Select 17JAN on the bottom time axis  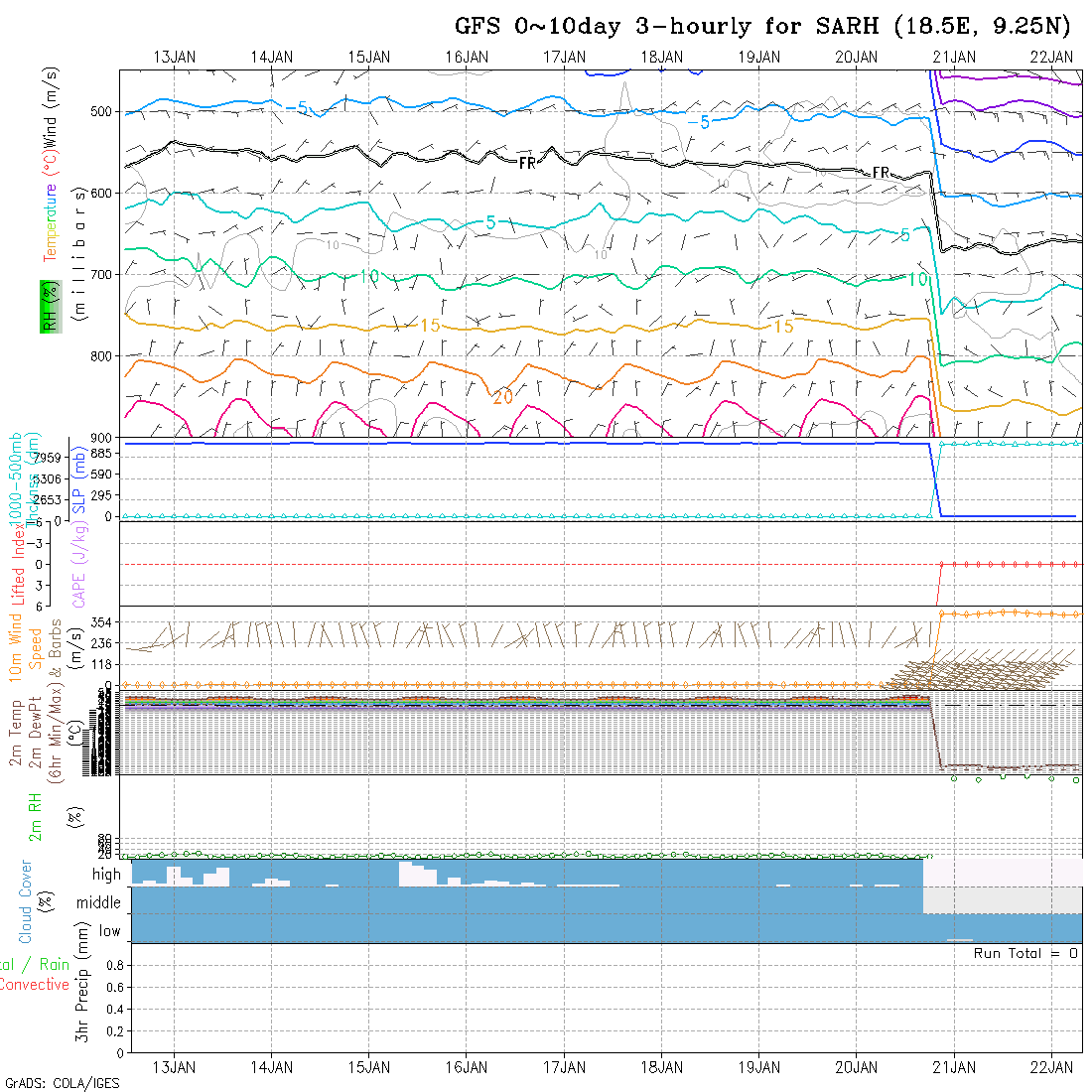(x=564, y=1067)
